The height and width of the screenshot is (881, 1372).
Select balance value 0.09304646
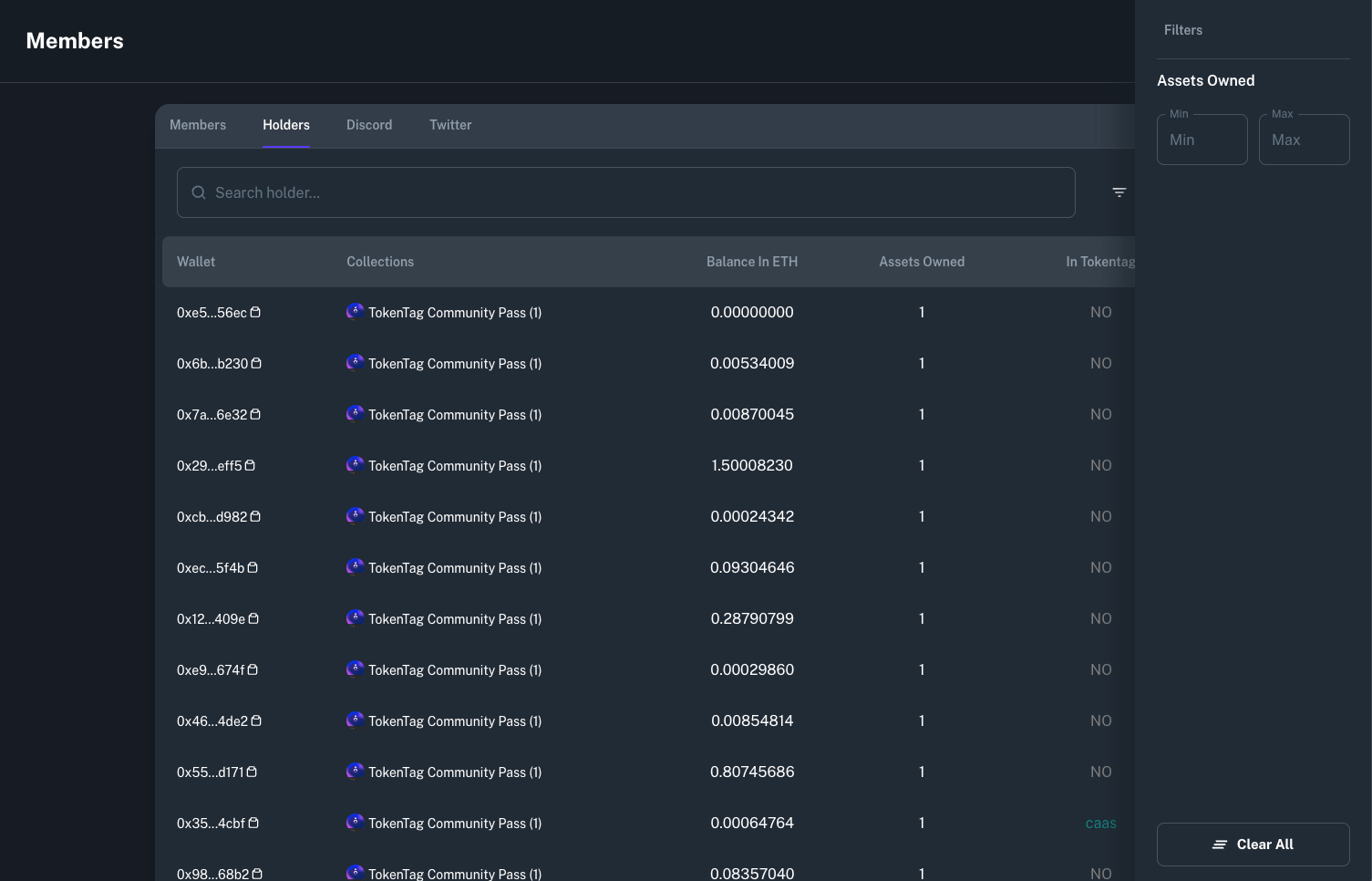[752, 567]
